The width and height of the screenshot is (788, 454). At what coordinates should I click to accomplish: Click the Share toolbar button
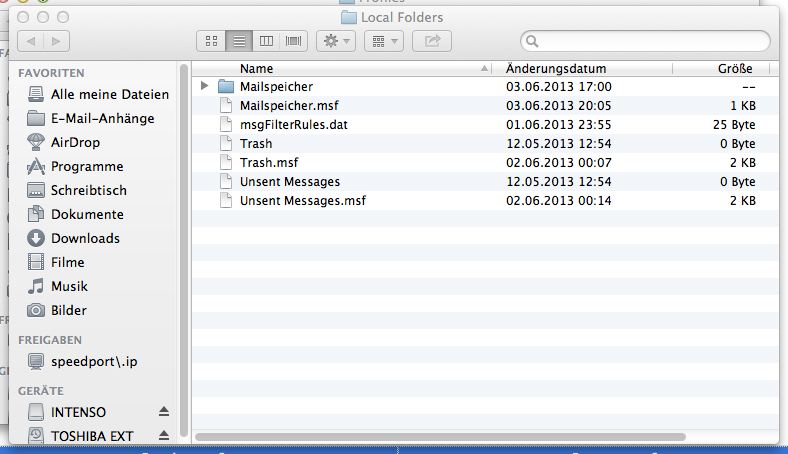[432, 41]
